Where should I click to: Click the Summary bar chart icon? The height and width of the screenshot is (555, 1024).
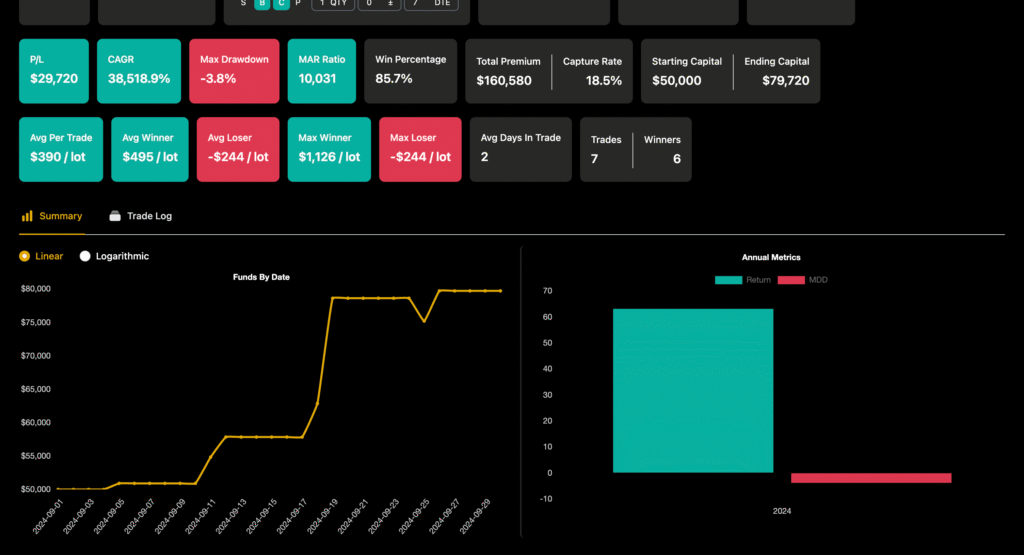pos(27,216)
